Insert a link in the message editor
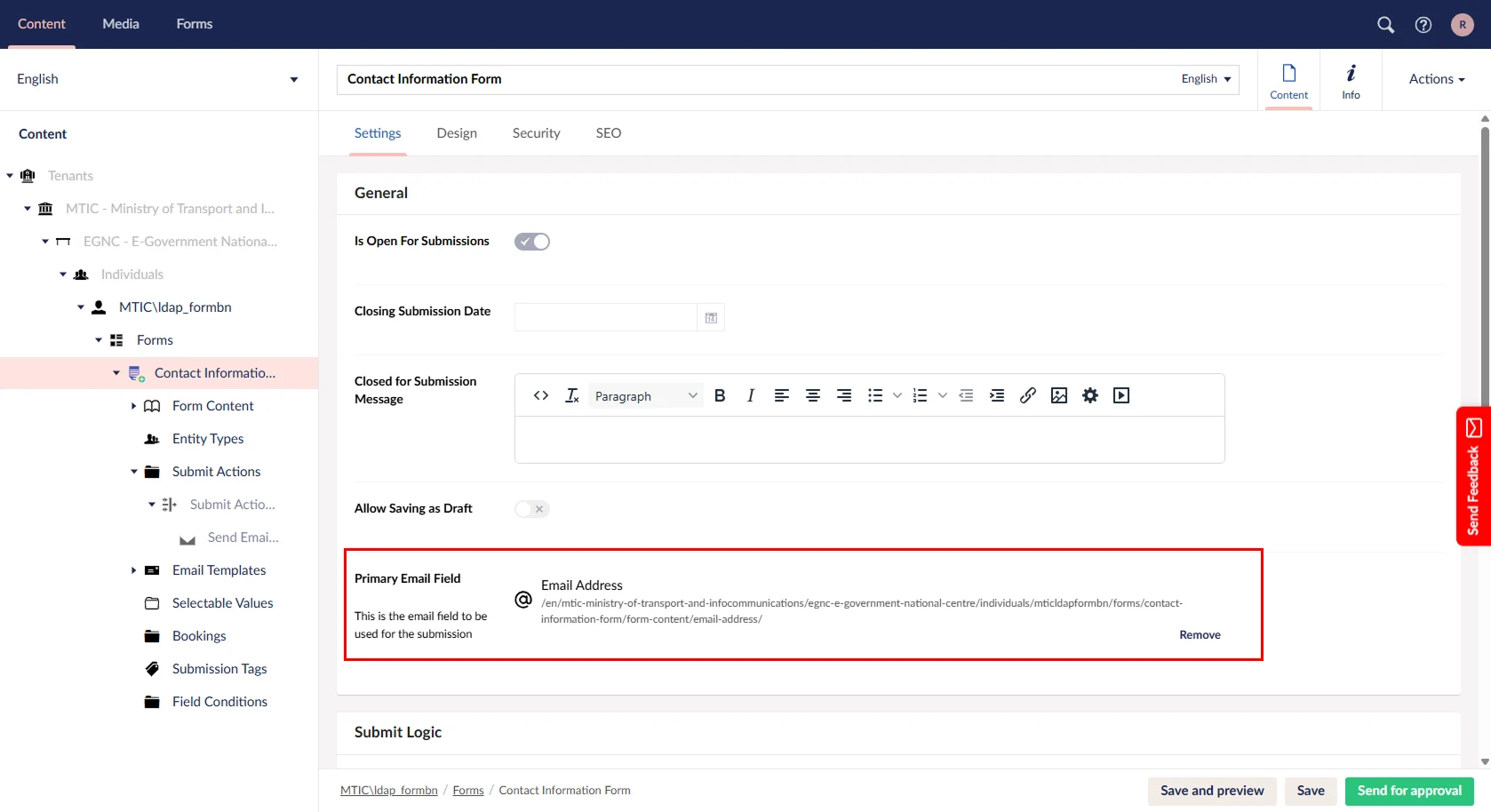The image size is (1491, 812). click(1027, 395)
